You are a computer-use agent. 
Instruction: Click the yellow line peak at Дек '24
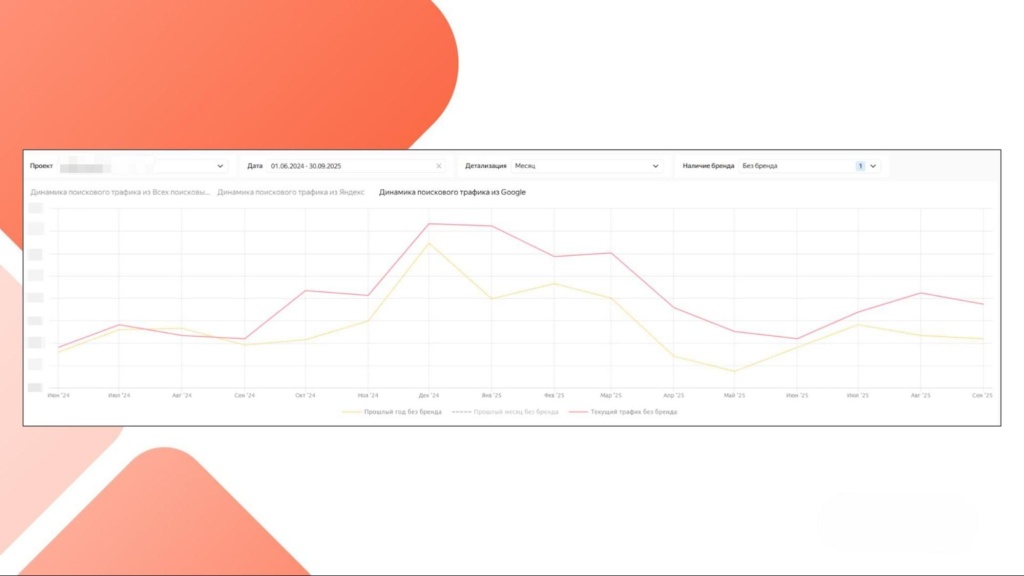point(429,243)
